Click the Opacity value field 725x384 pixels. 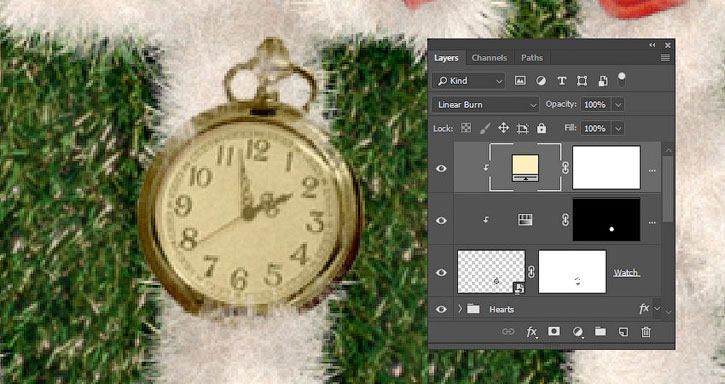[x=596, y=105]
